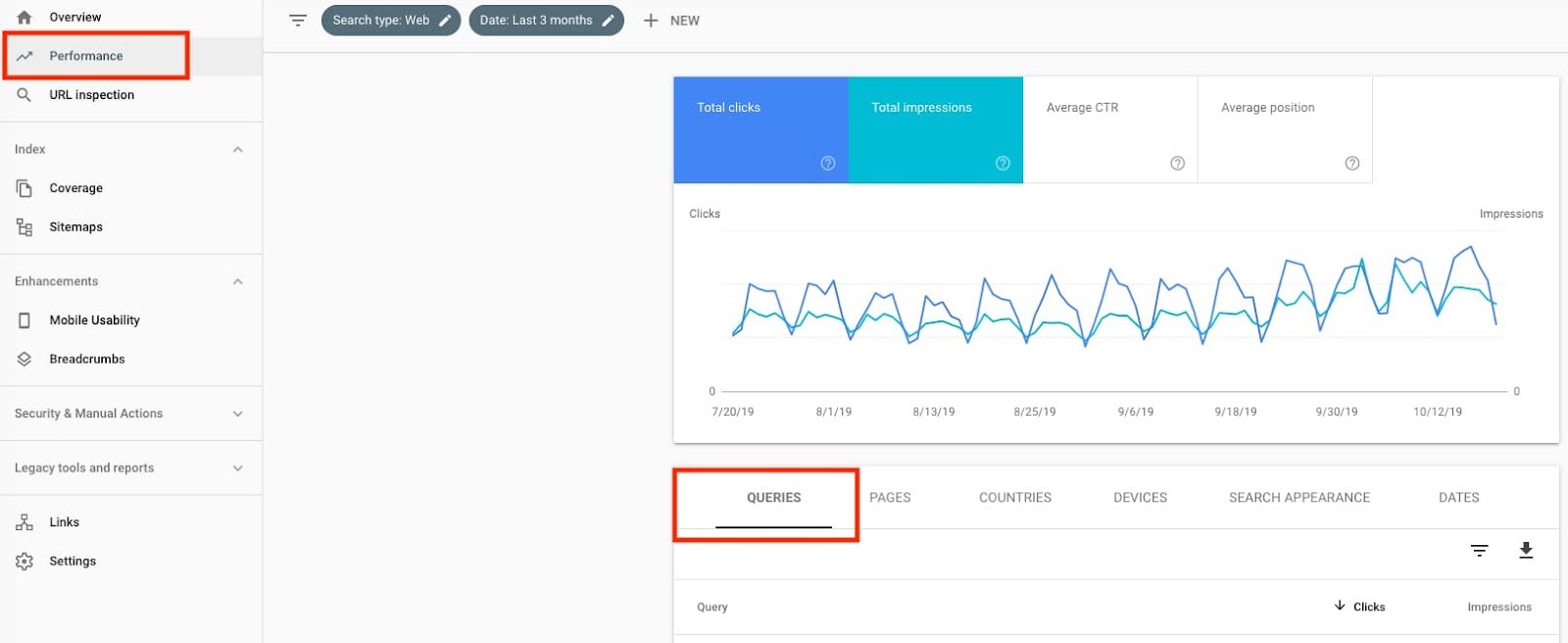Click the Clicks sort arrow icon
The height and width of the screenshot is (643, 1568).
[x=1340, y=606]
